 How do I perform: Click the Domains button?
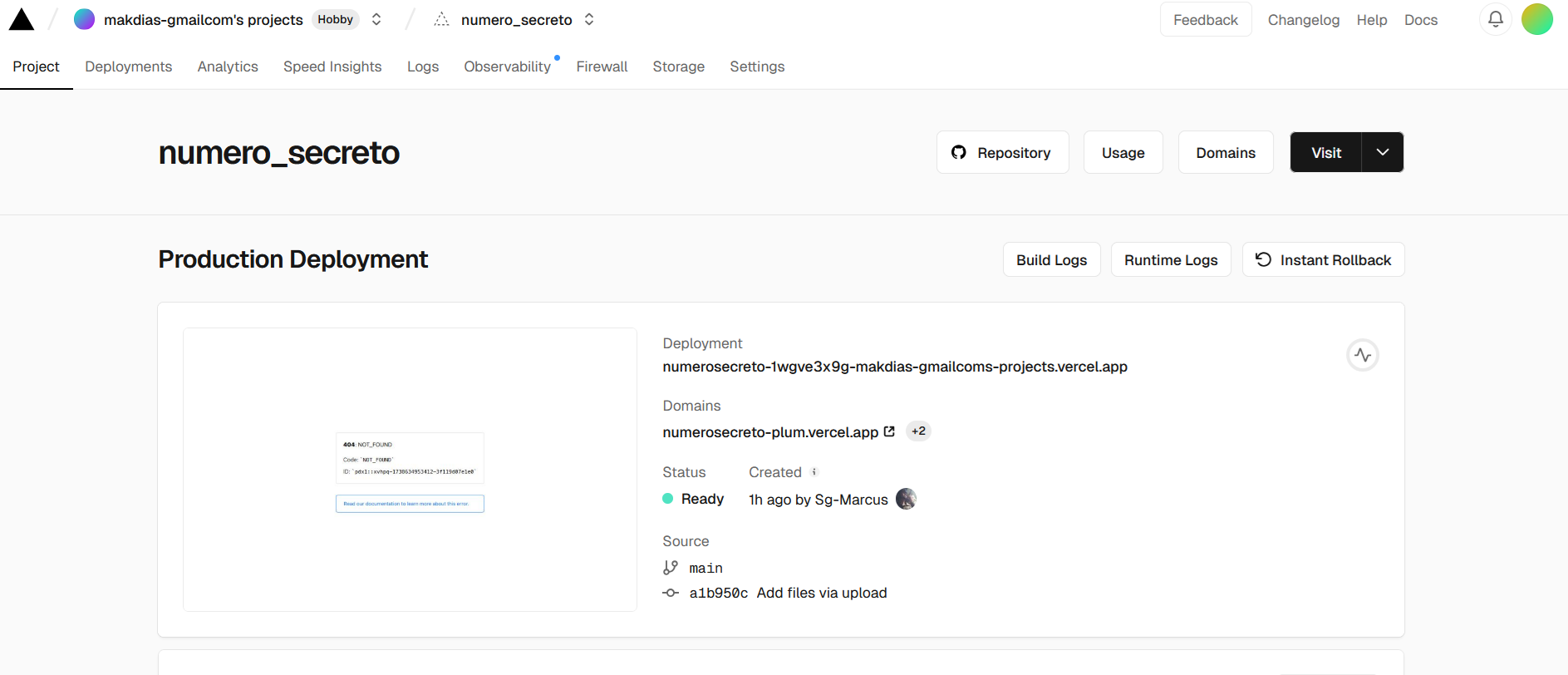click(x=1226, y=152)
